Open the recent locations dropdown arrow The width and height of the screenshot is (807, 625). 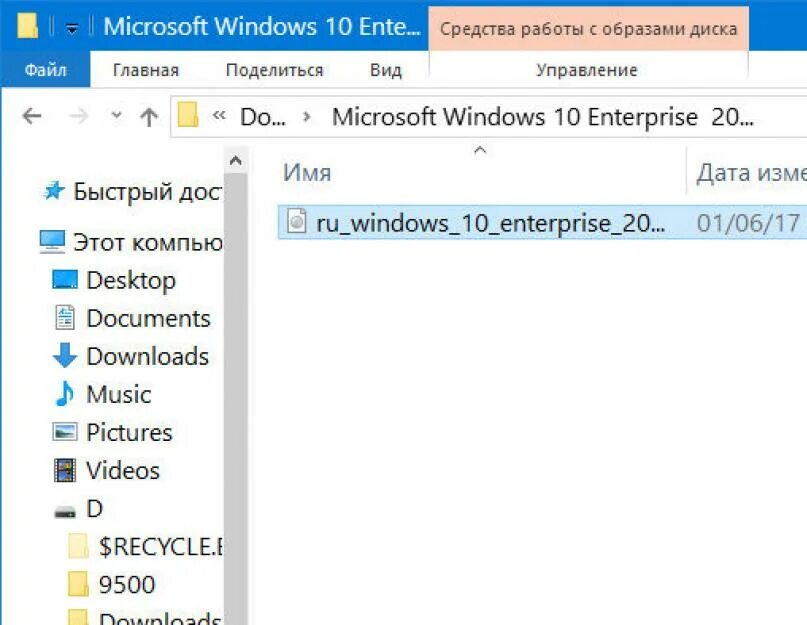[117, 115]
